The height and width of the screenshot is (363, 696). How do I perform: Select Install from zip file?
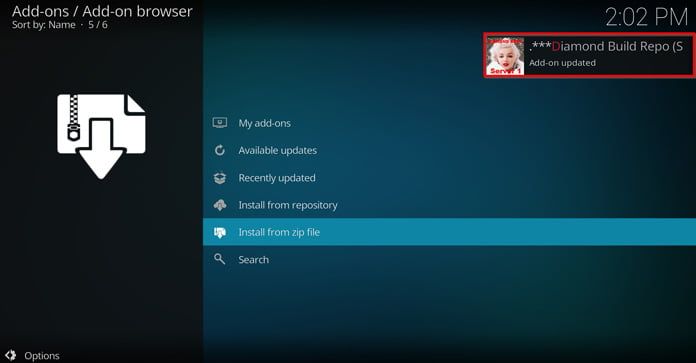[449, 232]
